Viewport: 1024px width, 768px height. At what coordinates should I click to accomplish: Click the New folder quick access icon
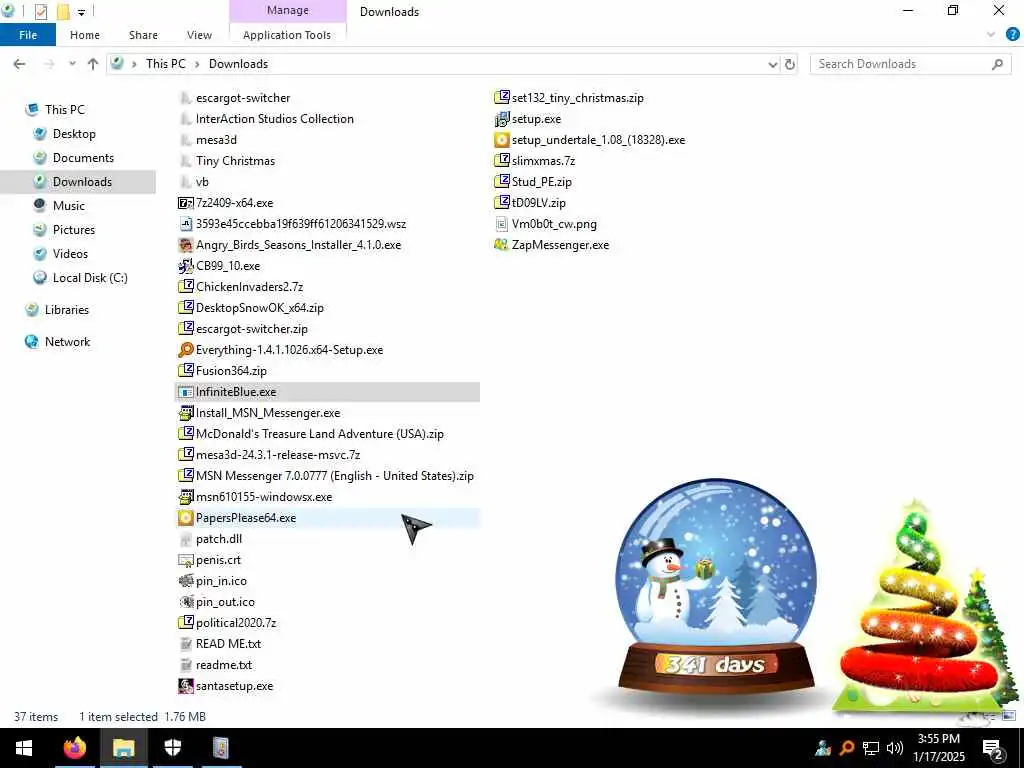(x=63, y=11)
